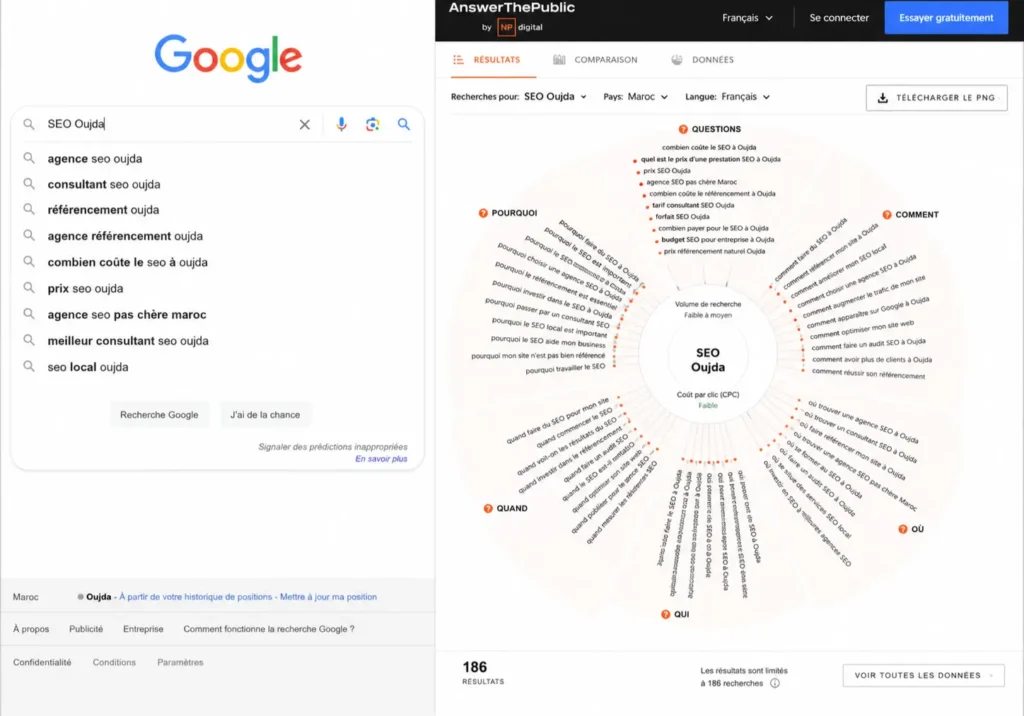Click the magnifier icon beside 'seo local oujda'
The width and height of the screenshot is (1024, 716).
[29, 366]
